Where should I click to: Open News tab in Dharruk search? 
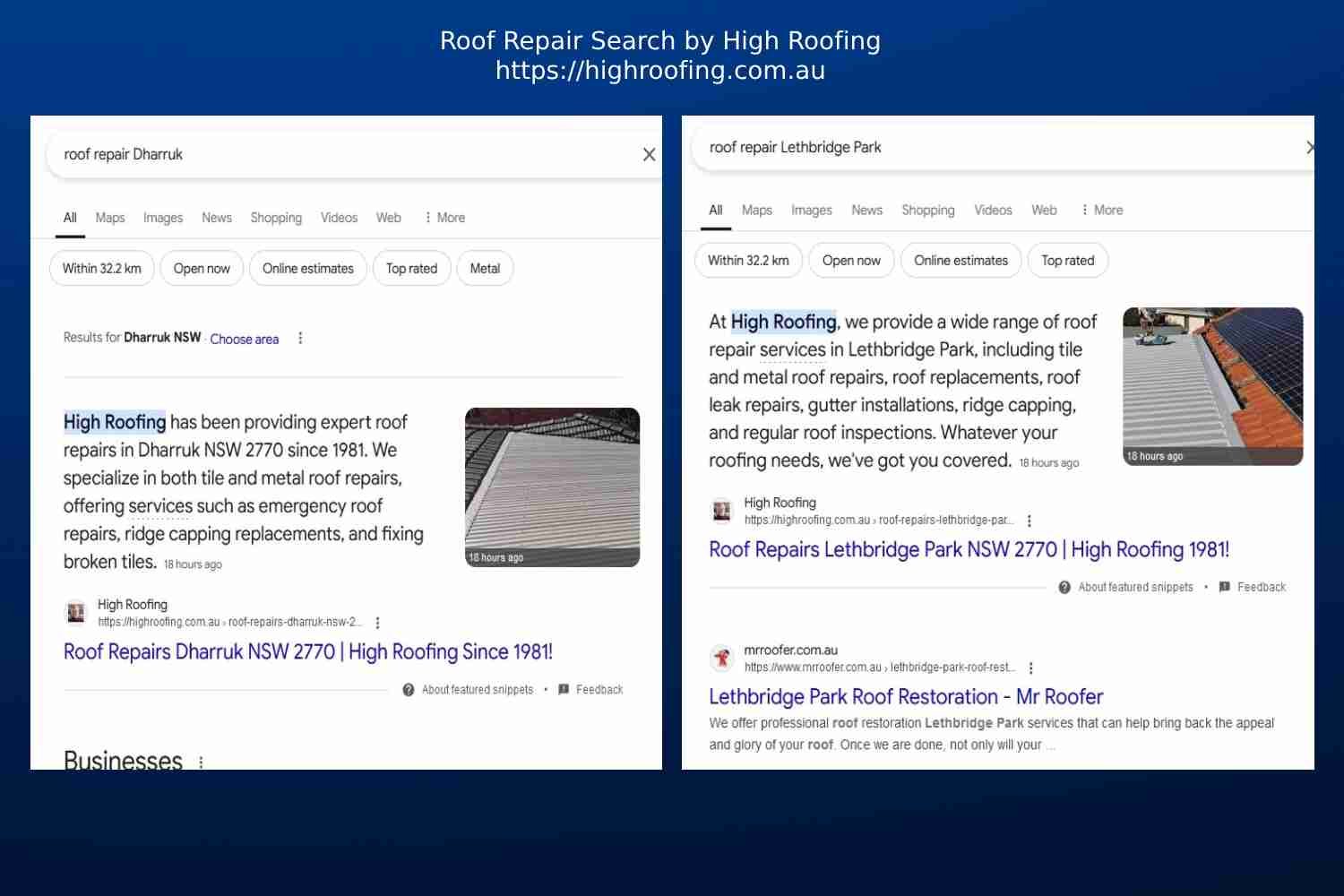point(217,218)
